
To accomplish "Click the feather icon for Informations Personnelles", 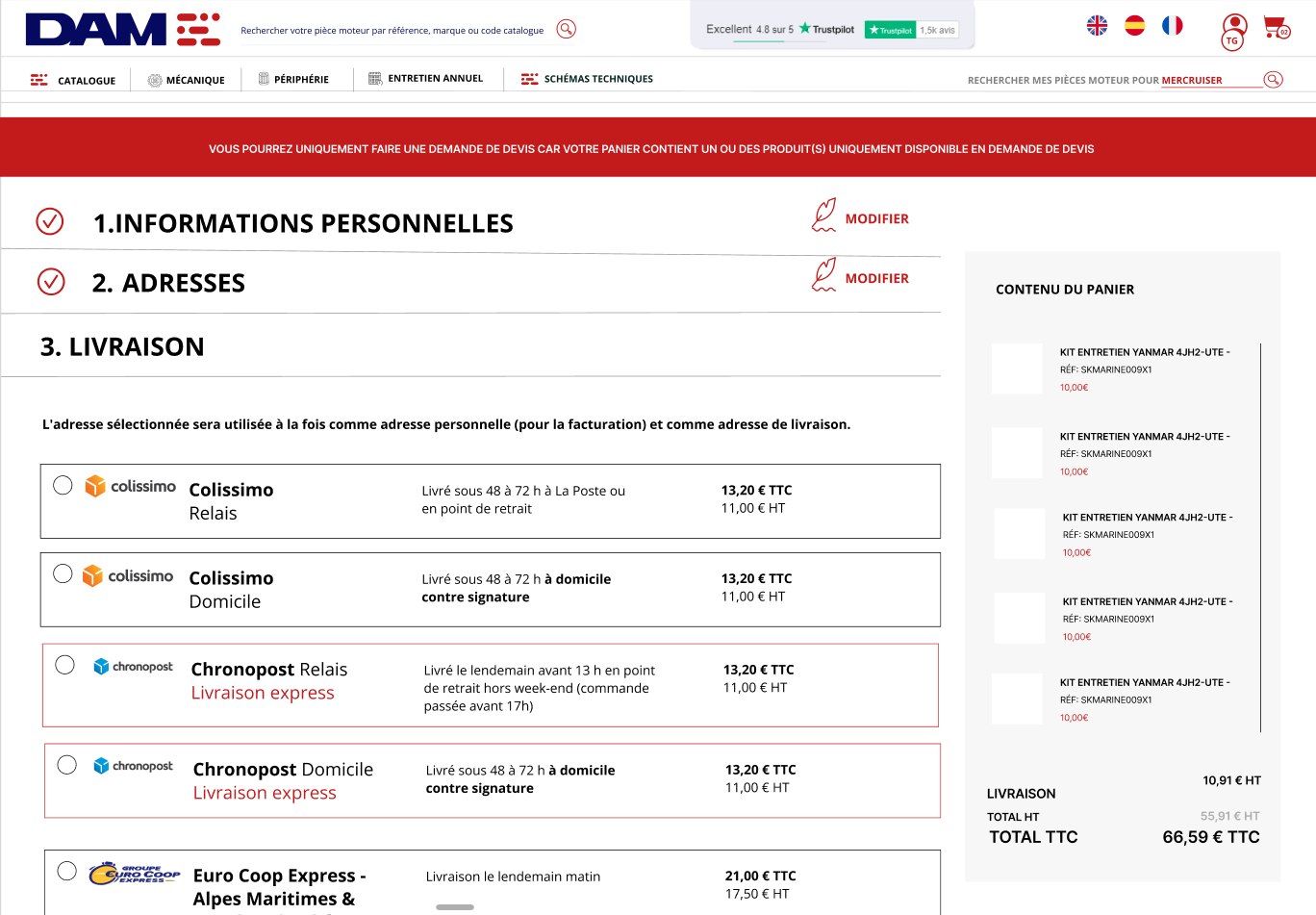I will coord(823,216).
